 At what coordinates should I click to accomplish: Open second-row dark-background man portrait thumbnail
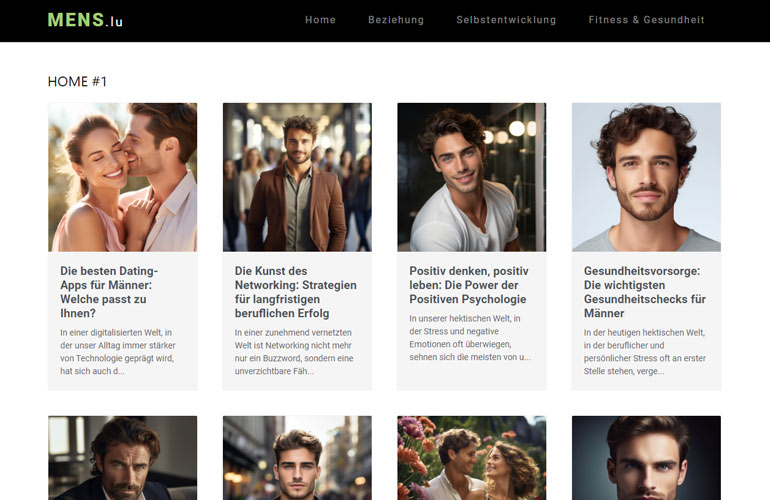(646, 458)
